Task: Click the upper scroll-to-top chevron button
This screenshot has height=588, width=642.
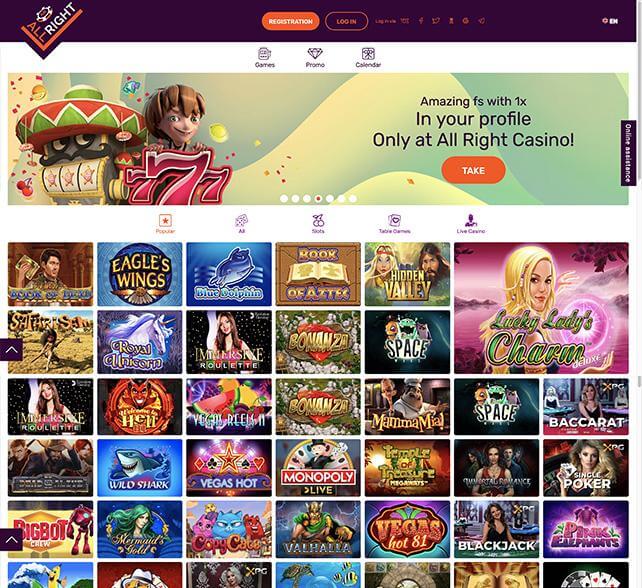Action: 11,350
